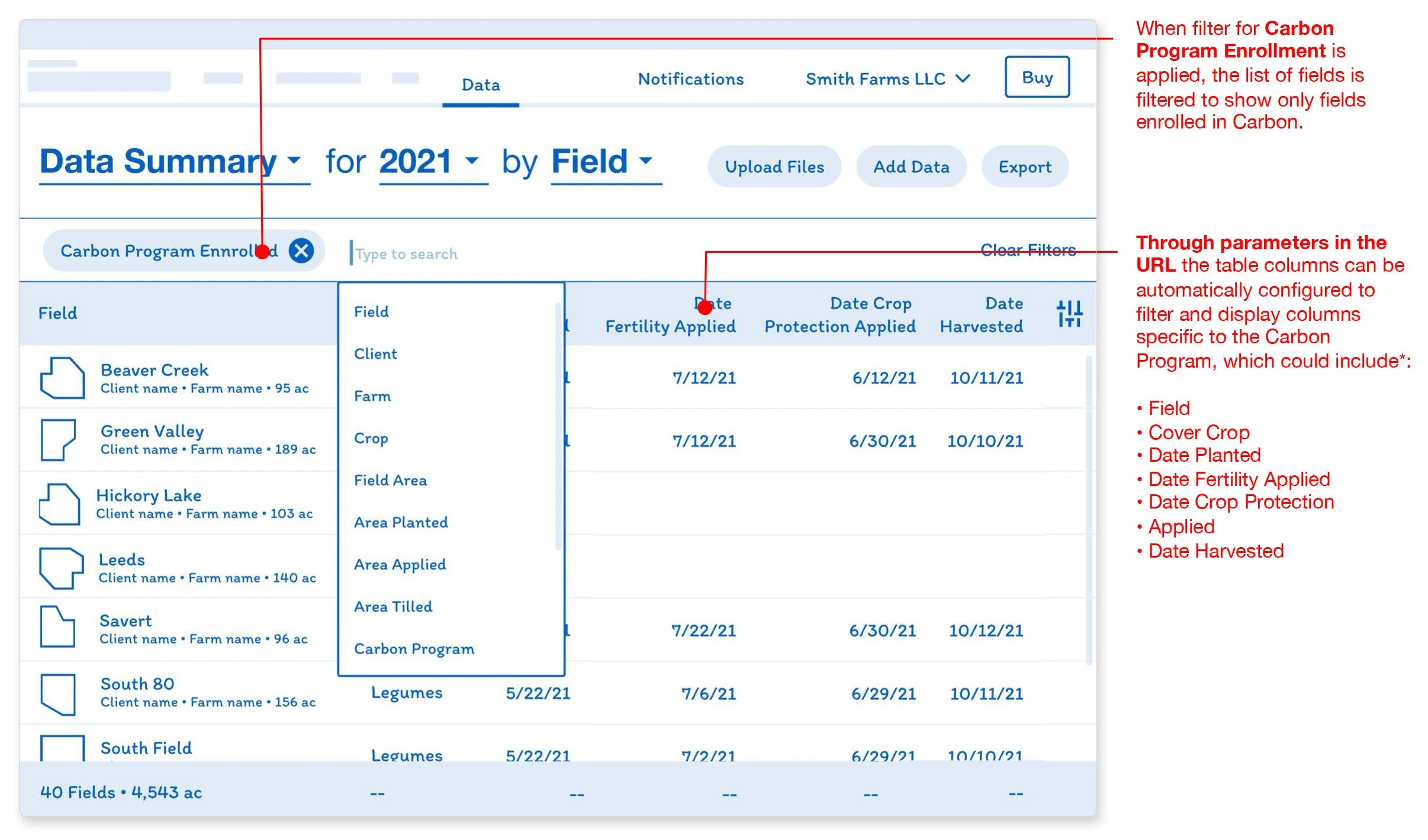Click the Hickory Lake field shape icon
The height and width of the screenshot is (840, 1428).
(x=59, y=504)
